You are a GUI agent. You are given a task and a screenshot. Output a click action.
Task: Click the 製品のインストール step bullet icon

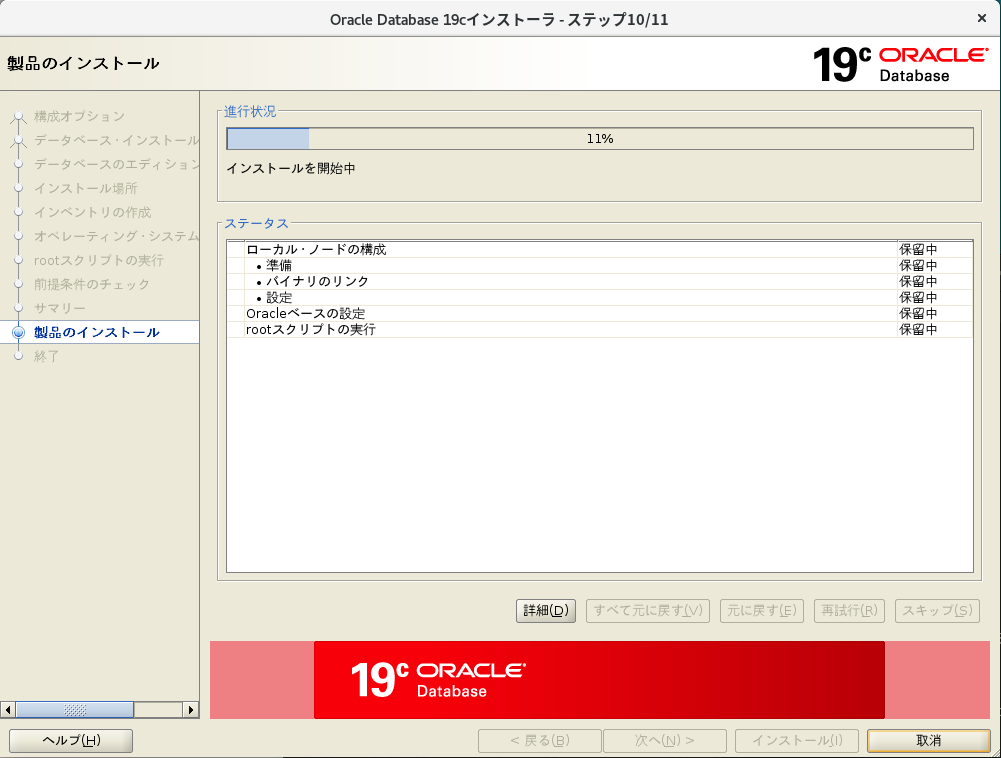coord(18,332)
